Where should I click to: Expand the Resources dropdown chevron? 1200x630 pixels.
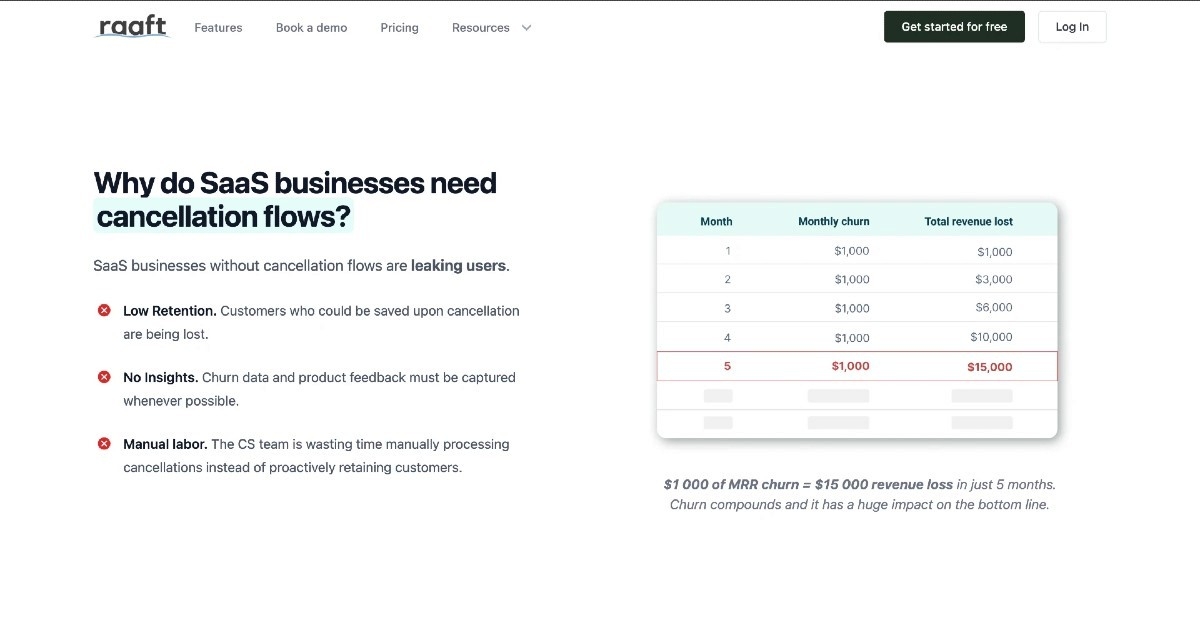point(527,28)
